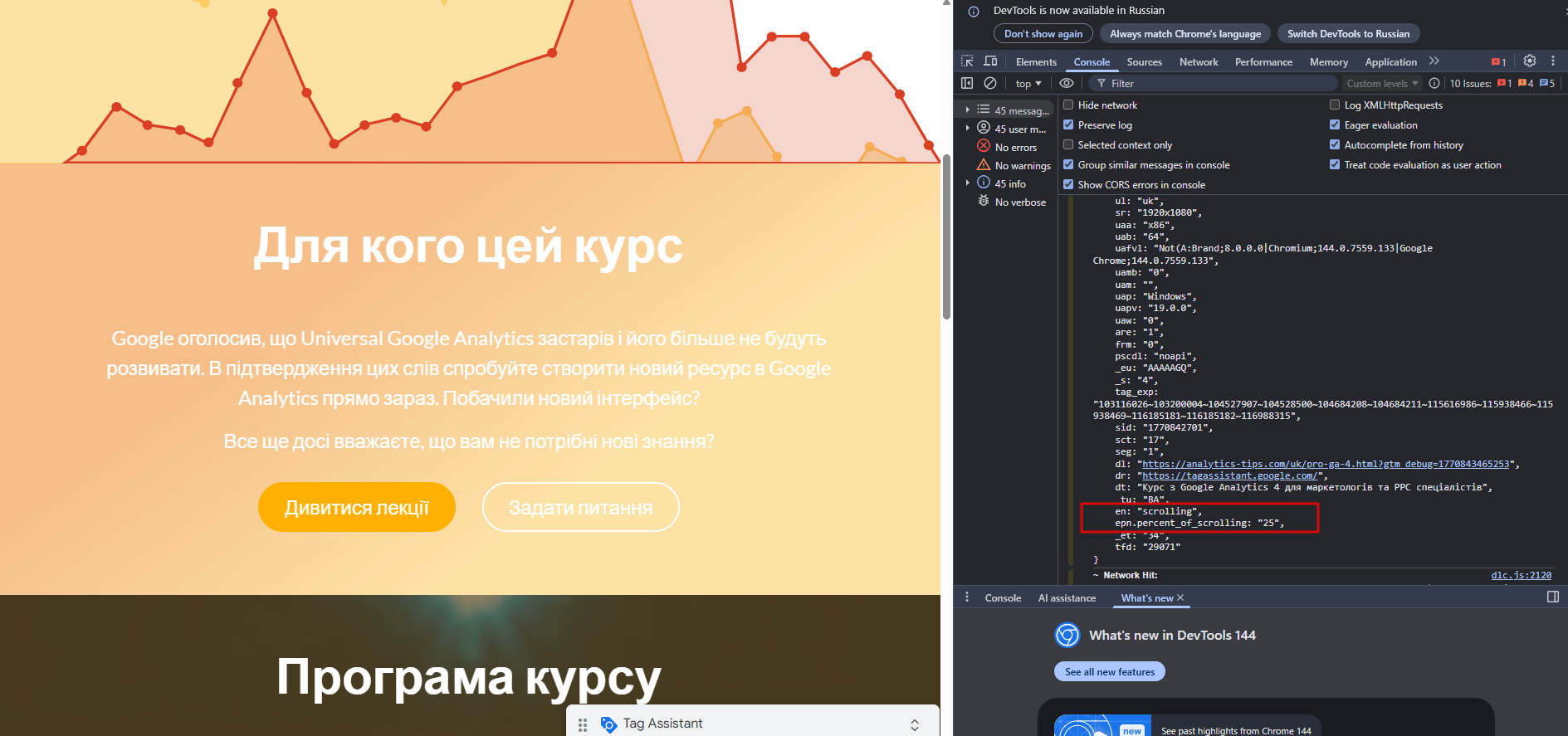Open the Network tab
The width and height of the screenshot is (1568, 736).
1199,61
